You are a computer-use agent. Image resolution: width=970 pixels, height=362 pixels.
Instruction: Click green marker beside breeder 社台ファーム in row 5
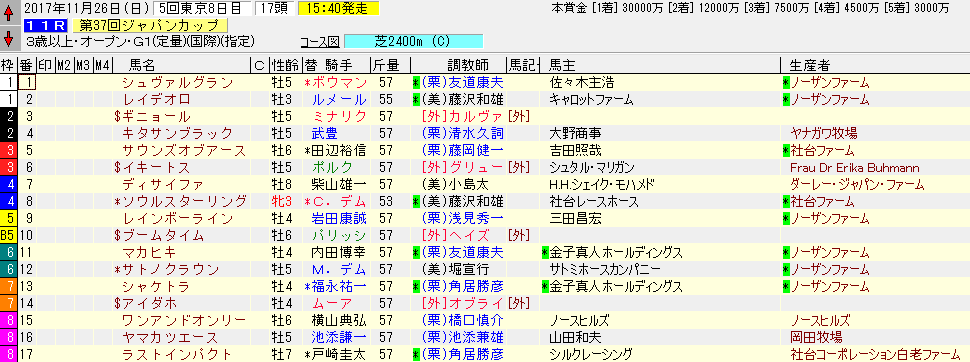point(786,150)
